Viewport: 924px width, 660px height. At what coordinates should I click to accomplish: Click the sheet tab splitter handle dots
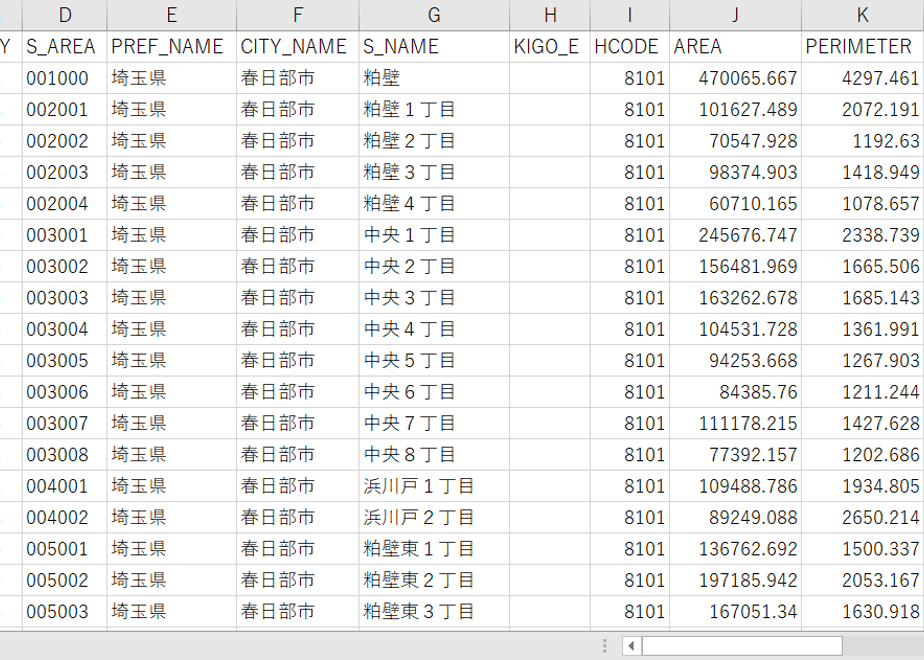click(605, 646)
